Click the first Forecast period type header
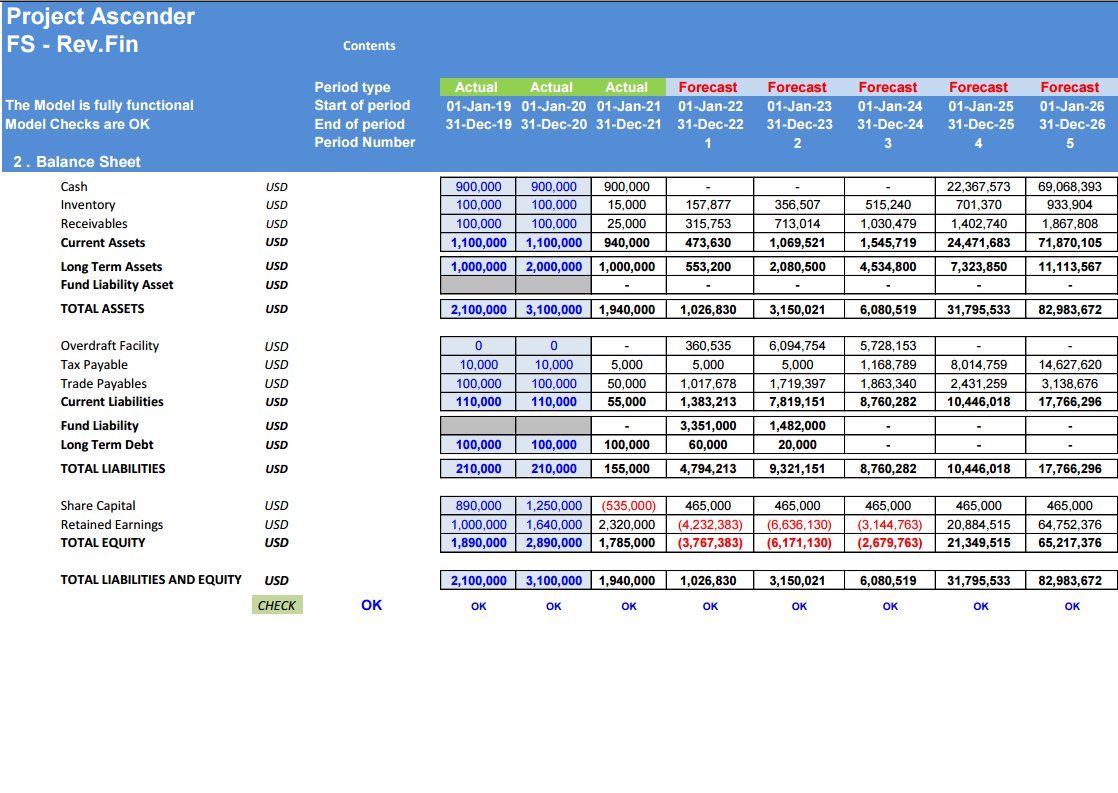This screenshot has width=1118, height=793. click(707, 87)
